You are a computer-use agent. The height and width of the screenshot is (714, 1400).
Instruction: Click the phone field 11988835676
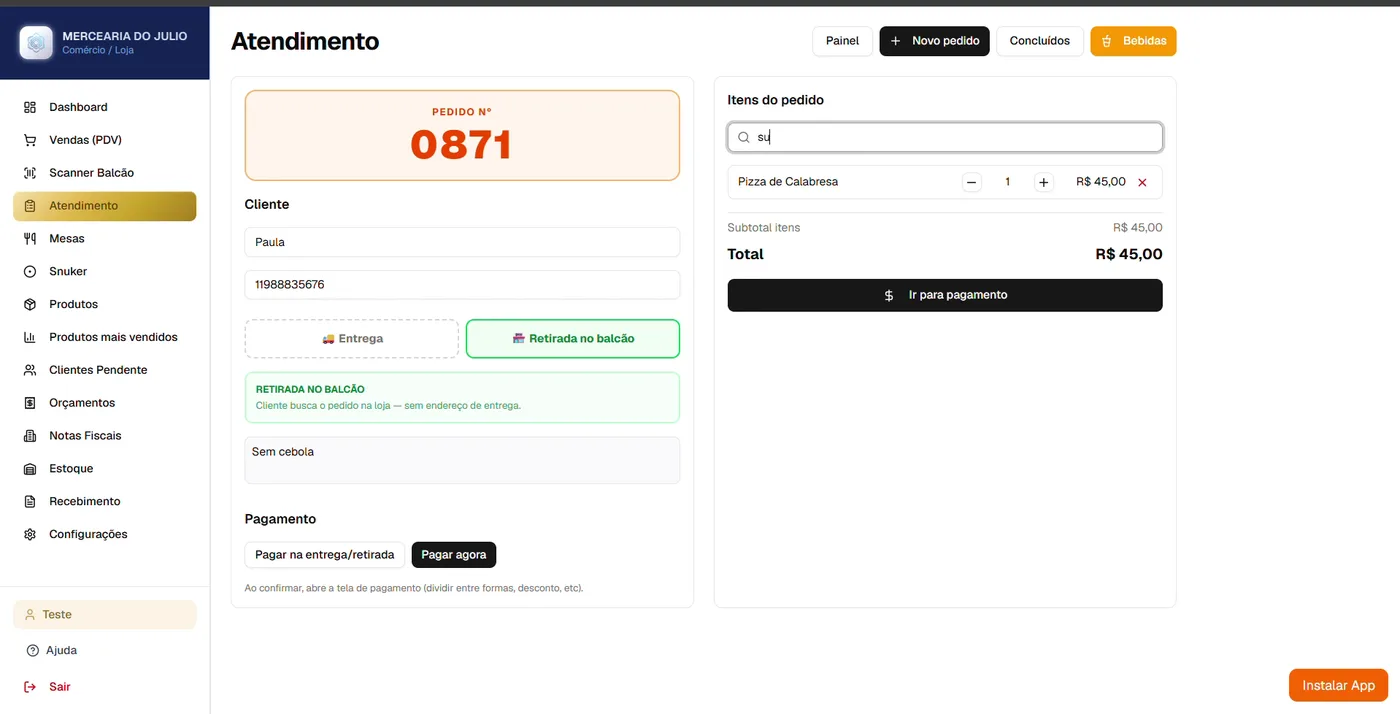[462, 285]
